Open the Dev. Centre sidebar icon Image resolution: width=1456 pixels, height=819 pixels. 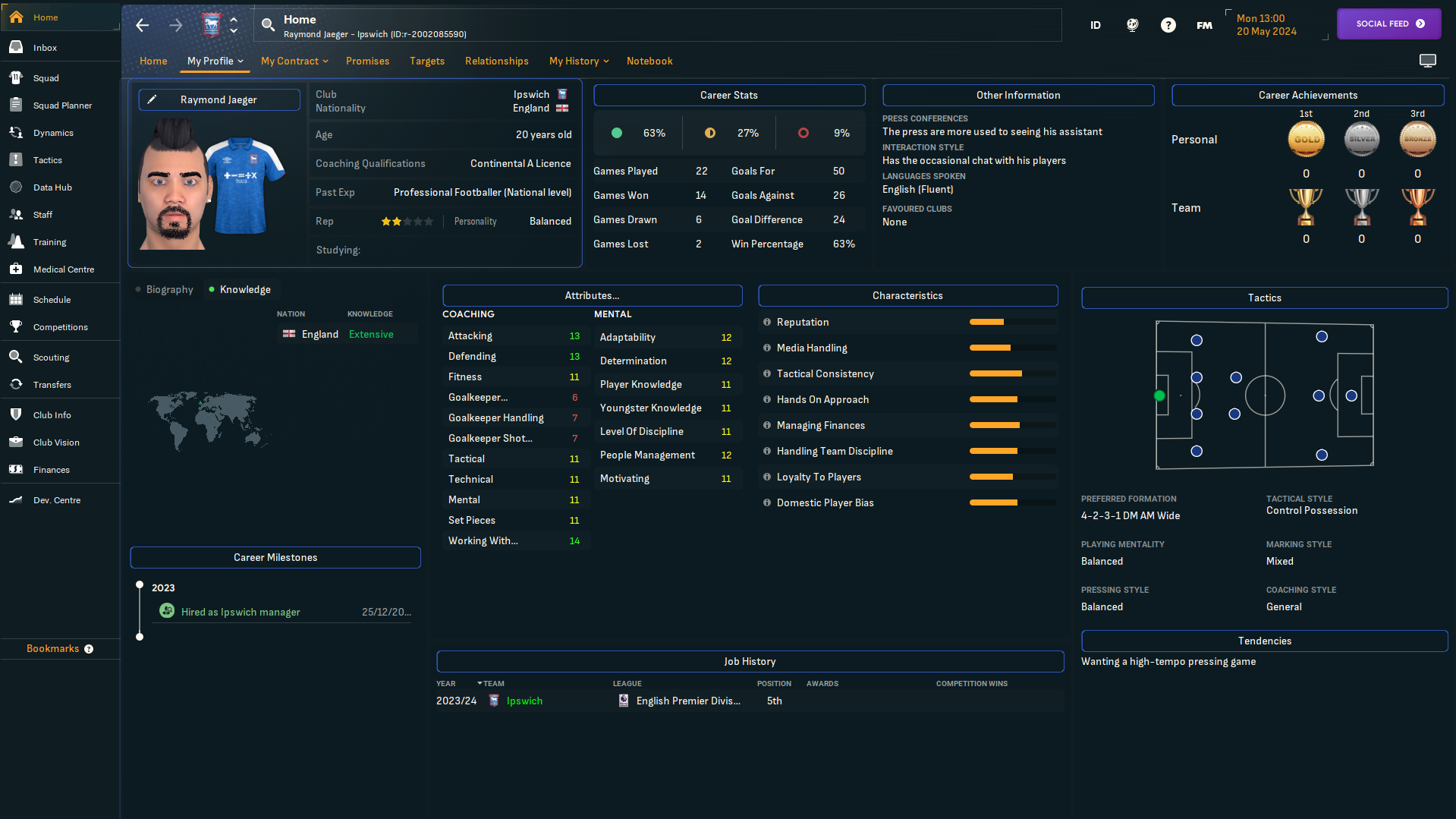coord(16,499)
